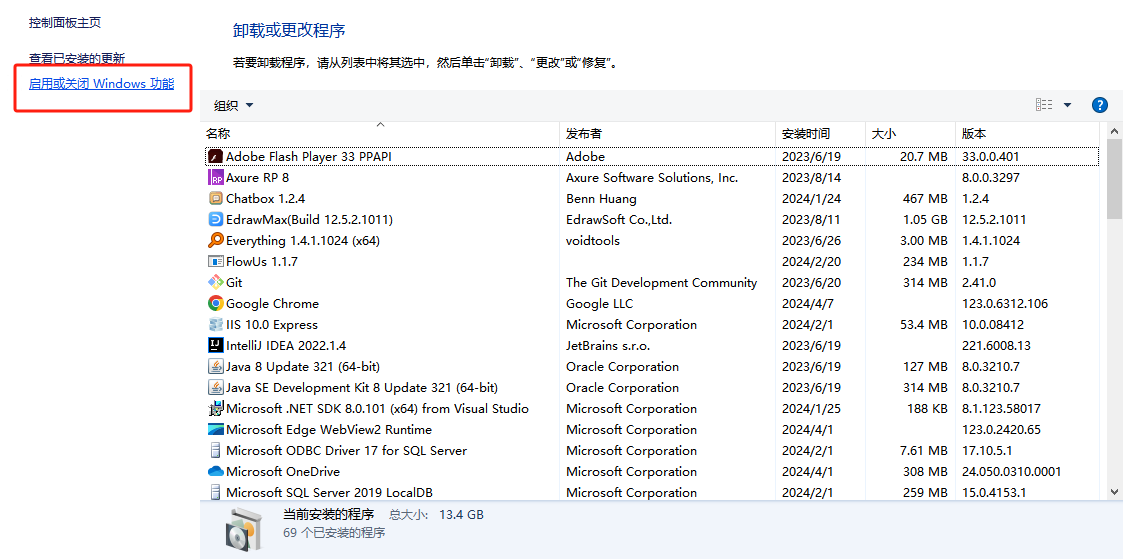Click the Microsoft ODBC Driver 17 icon
The image size is (1123, 559).
[215, 451]
